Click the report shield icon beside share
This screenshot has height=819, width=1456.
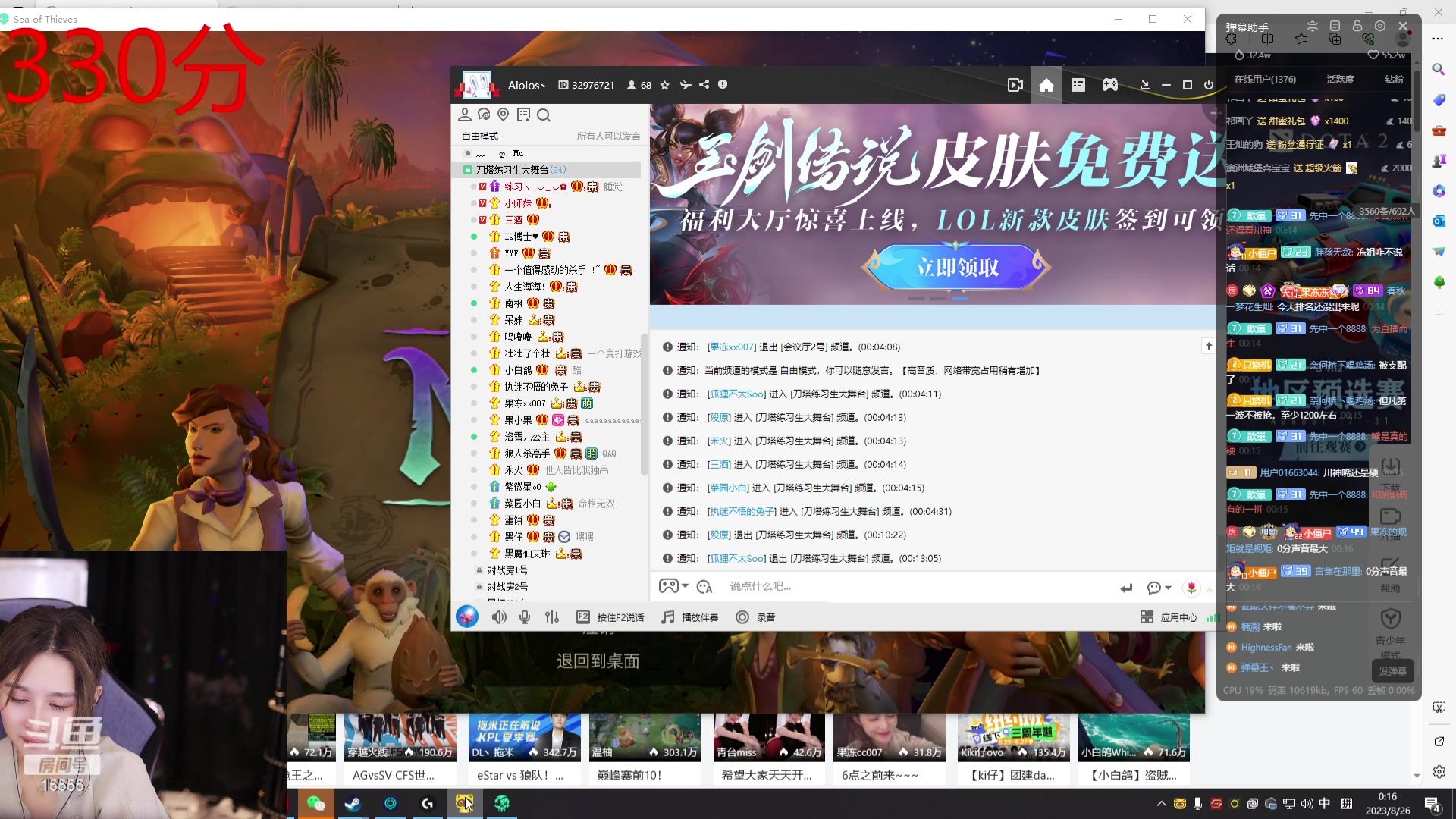pyautogui.click(x=723, y=85)
